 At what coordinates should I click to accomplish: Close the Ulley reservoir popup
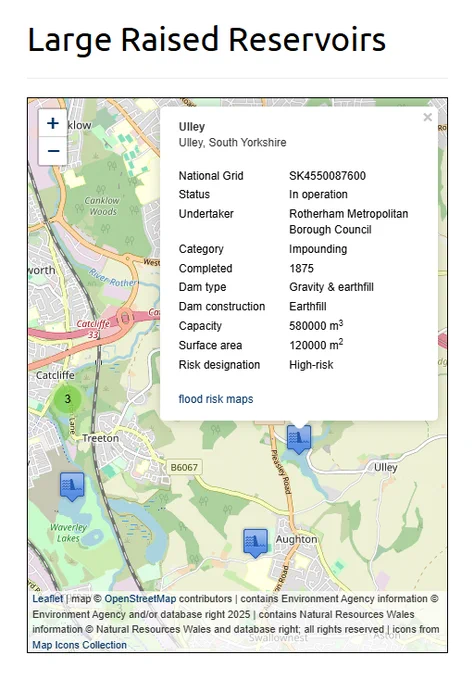click(428, 118)
